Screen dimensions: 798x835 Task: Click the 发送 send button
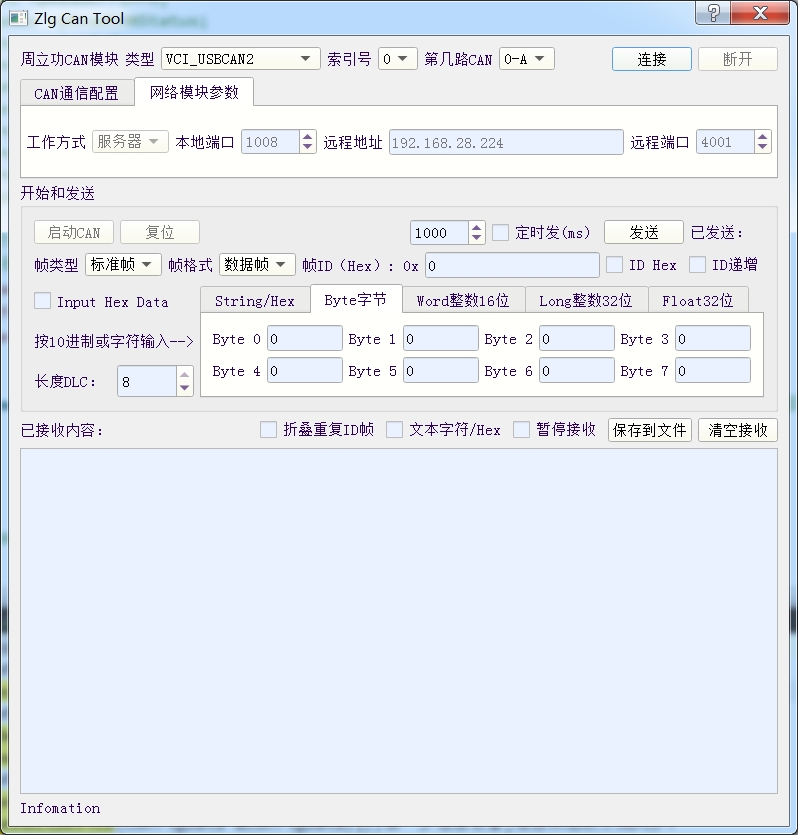point(644,232)
